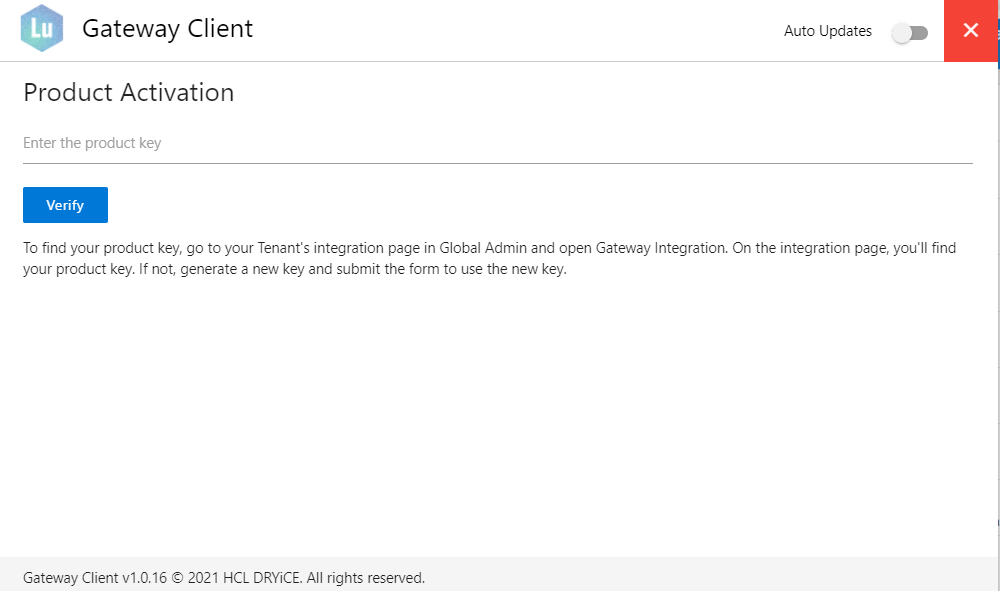Open the application via its hexagonal logo
Screen dimensions: 1000x591
point(40,29)
